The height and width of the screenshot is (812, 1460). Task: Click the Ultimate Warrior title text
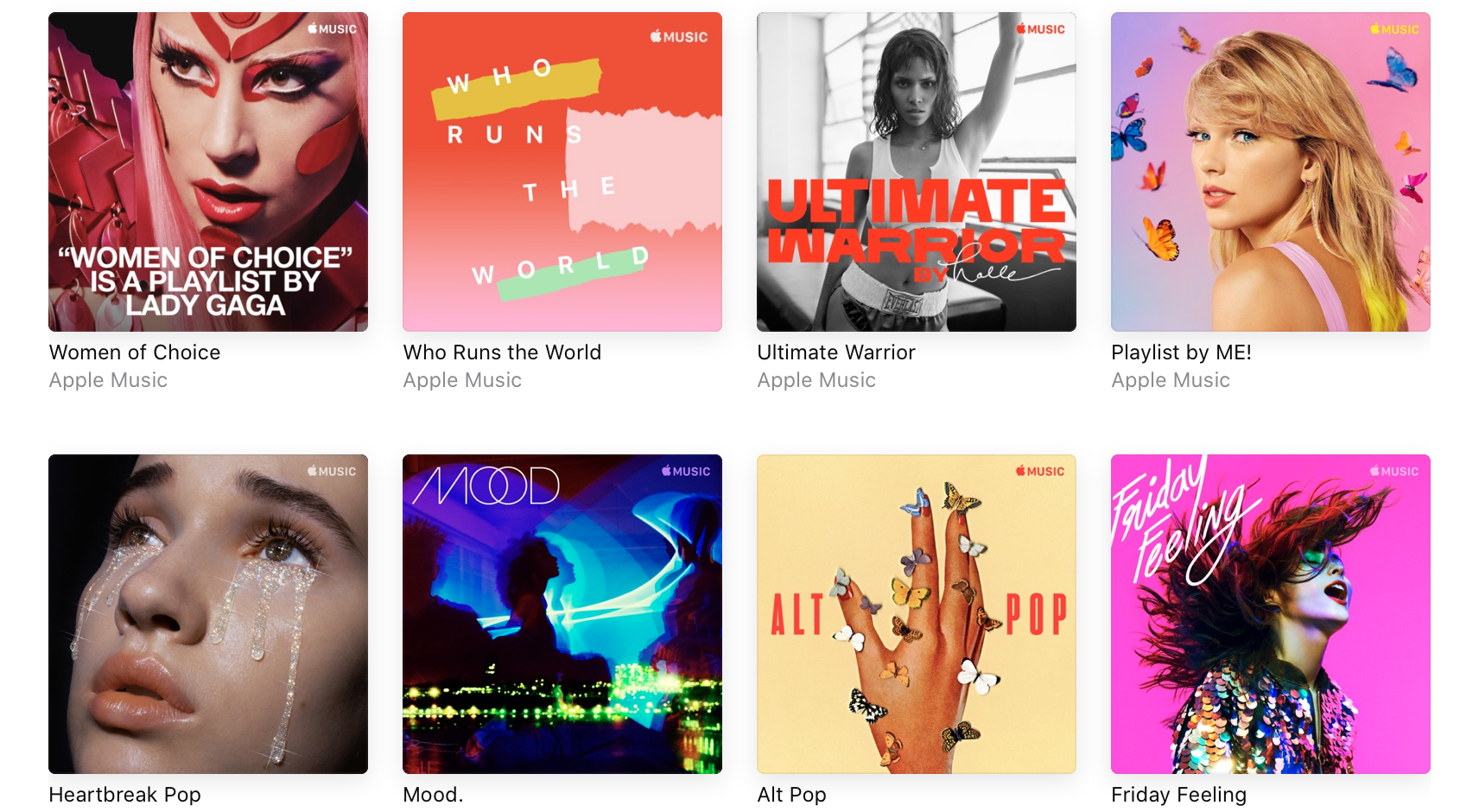click(836, 352)
